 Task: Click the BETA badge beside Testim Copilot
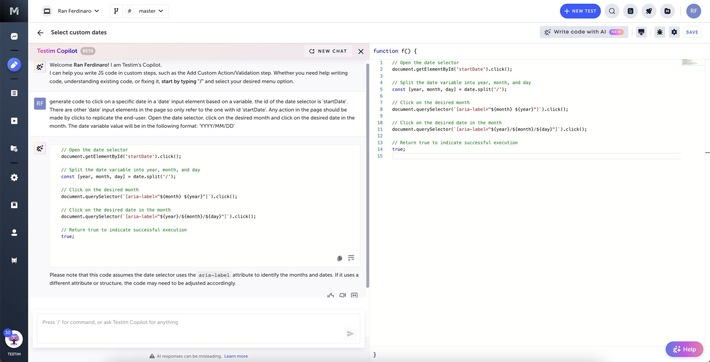coord(88,51)
